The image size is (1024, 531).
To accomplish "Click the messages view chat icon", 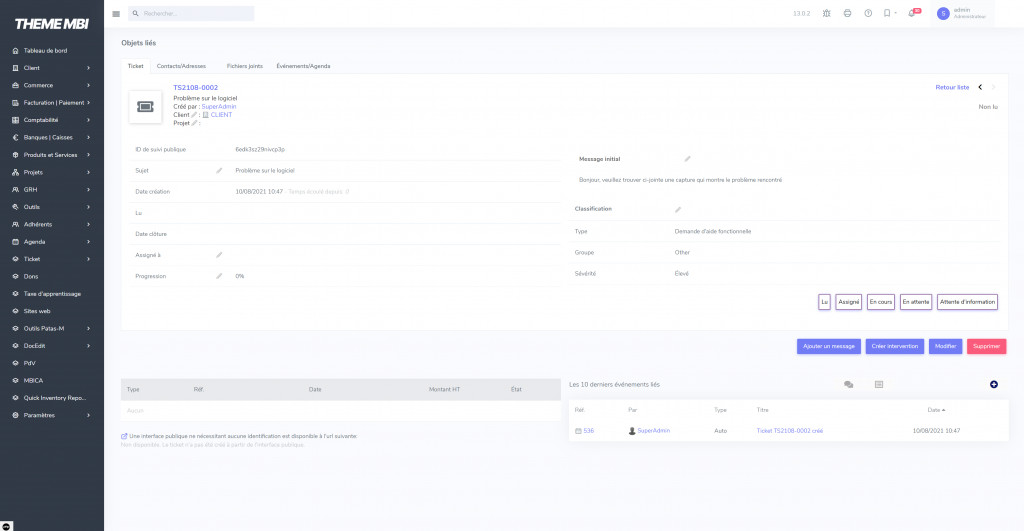I will 848,385.
